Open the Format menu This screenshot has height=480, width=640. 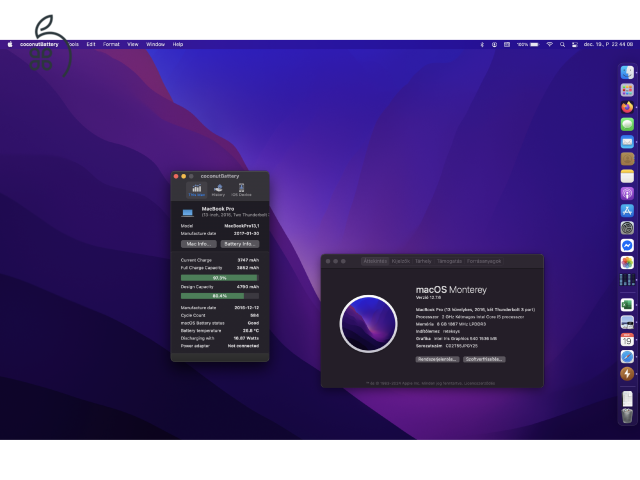click(111, 44)
